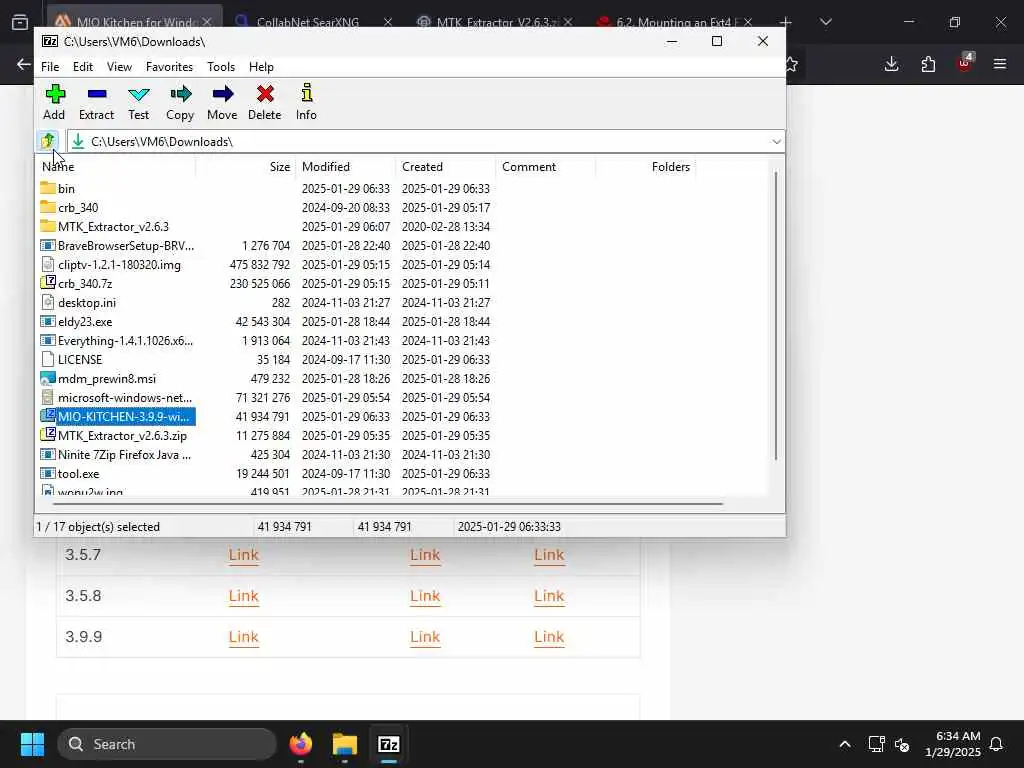The height and width of the screenshot is (768, 1024).
Task: Open the Tools menu
Action: [x=221, y=67]
